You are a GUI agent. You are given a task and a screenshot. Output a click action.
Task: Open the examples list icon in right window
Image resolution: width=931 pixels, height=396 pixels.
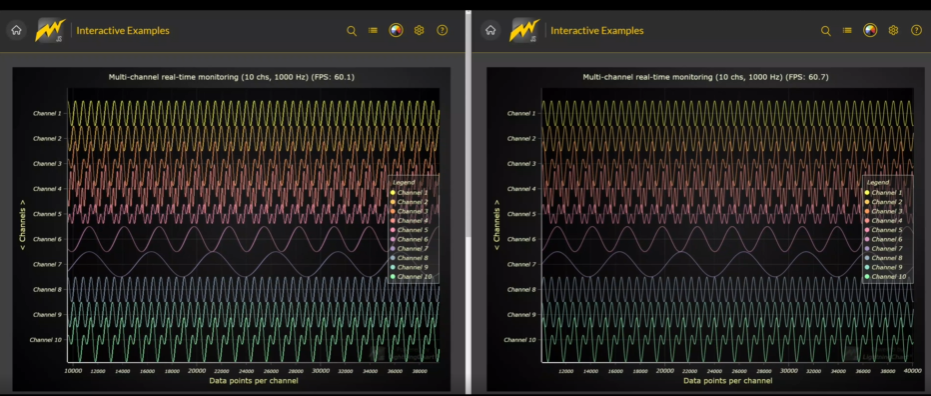847,30
